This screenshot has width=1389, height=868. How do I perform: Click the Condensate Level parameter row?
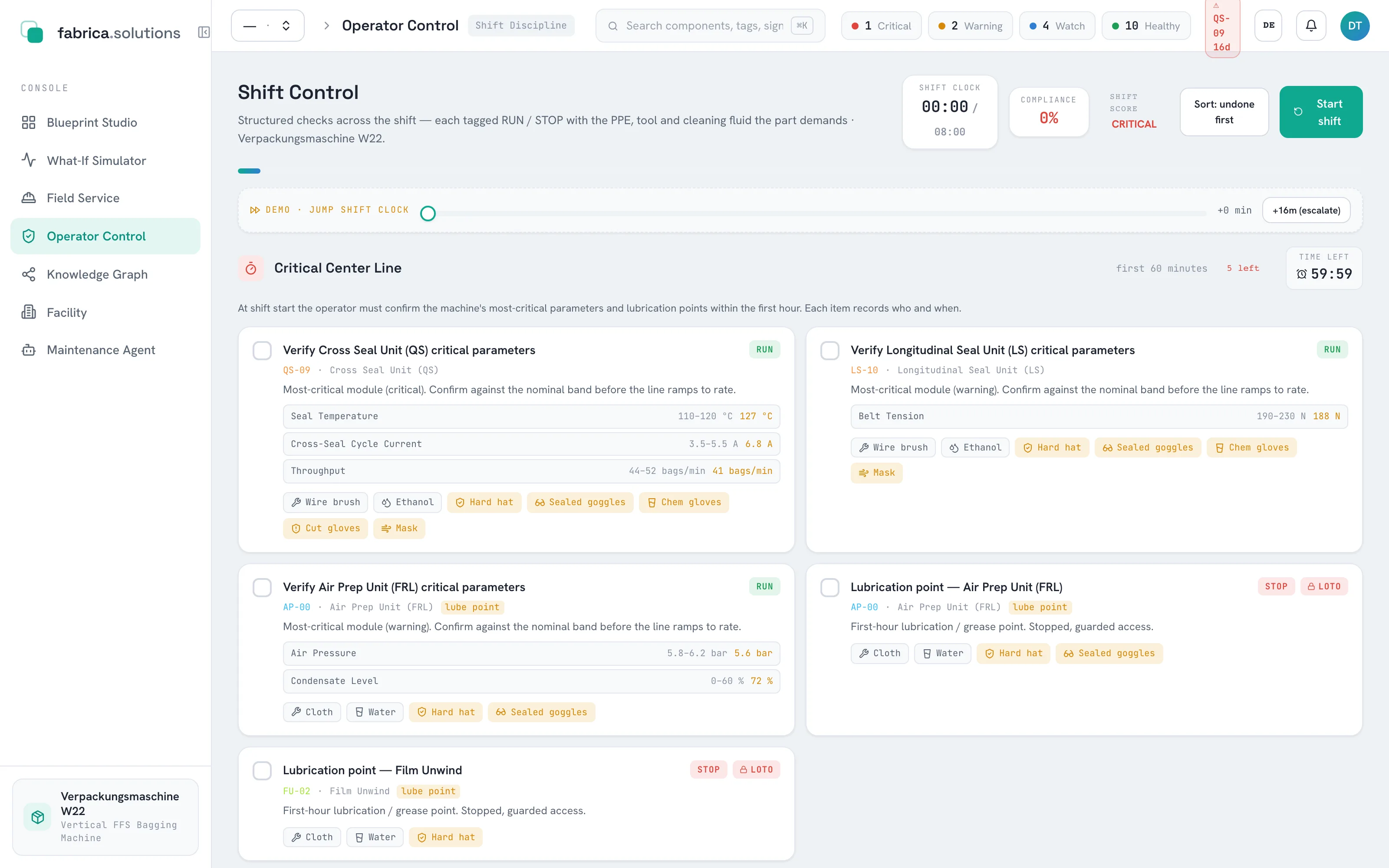(x=531, y=681)
